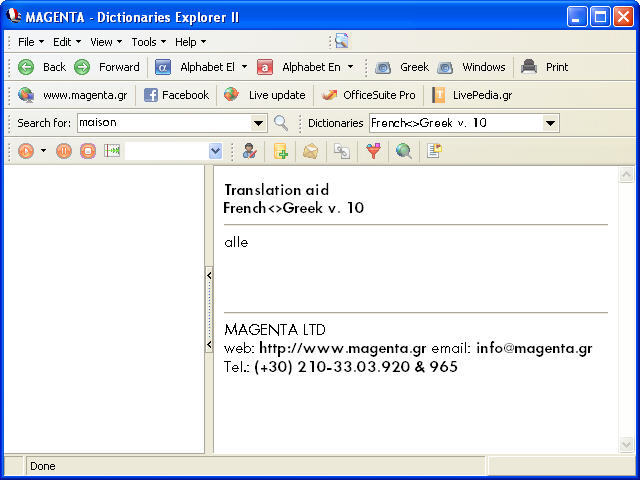Expand the Alphabet En dropdown arrow
Screen dimensions: 640x480
351,67
